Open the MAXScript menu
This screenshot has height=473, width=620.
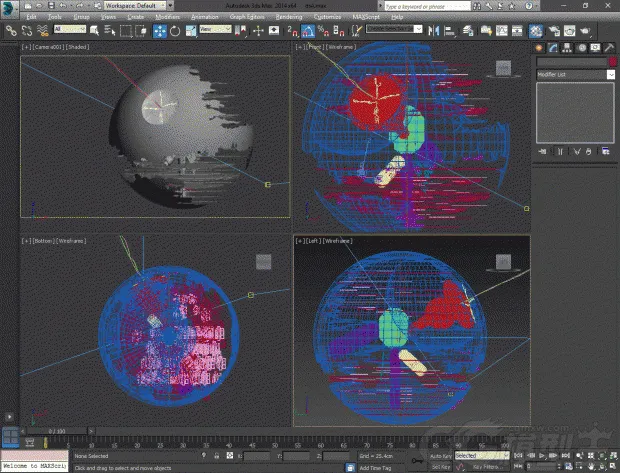(366, 17)
